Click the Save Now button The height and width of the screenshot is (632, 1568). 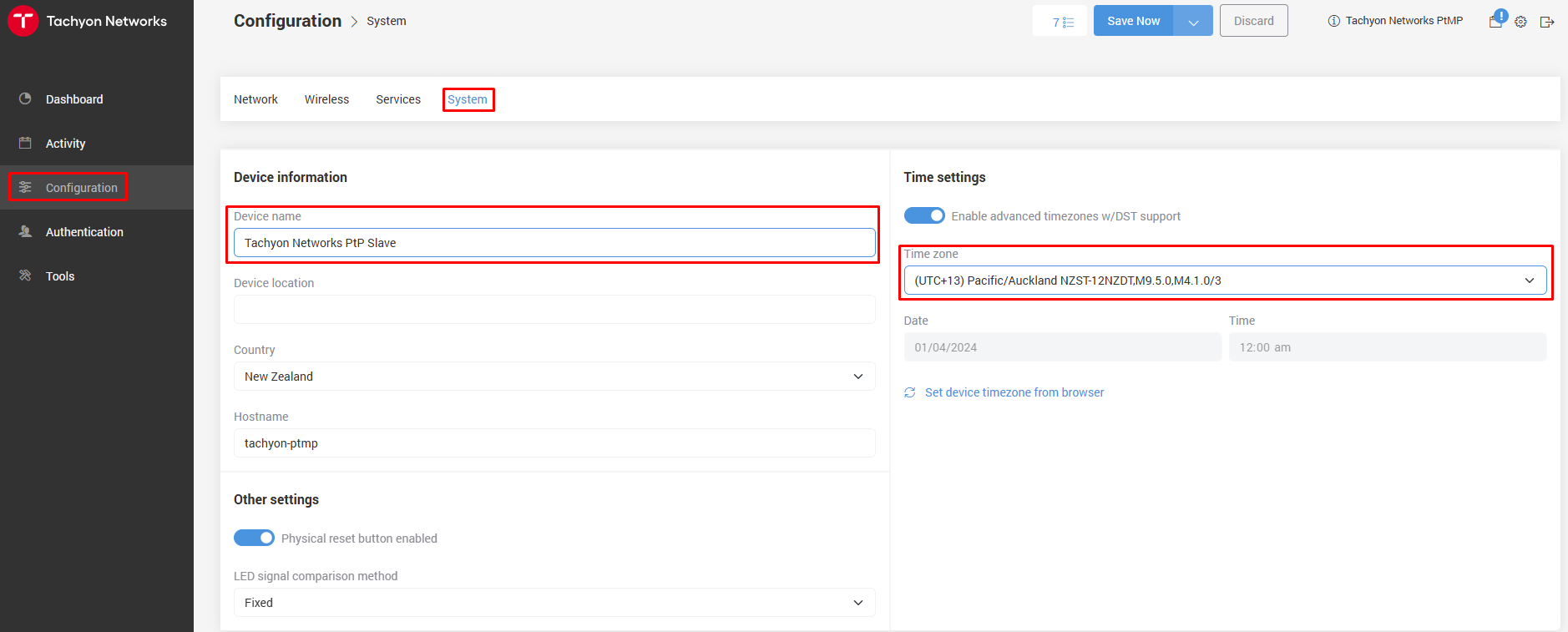(x=1133, y=22)
